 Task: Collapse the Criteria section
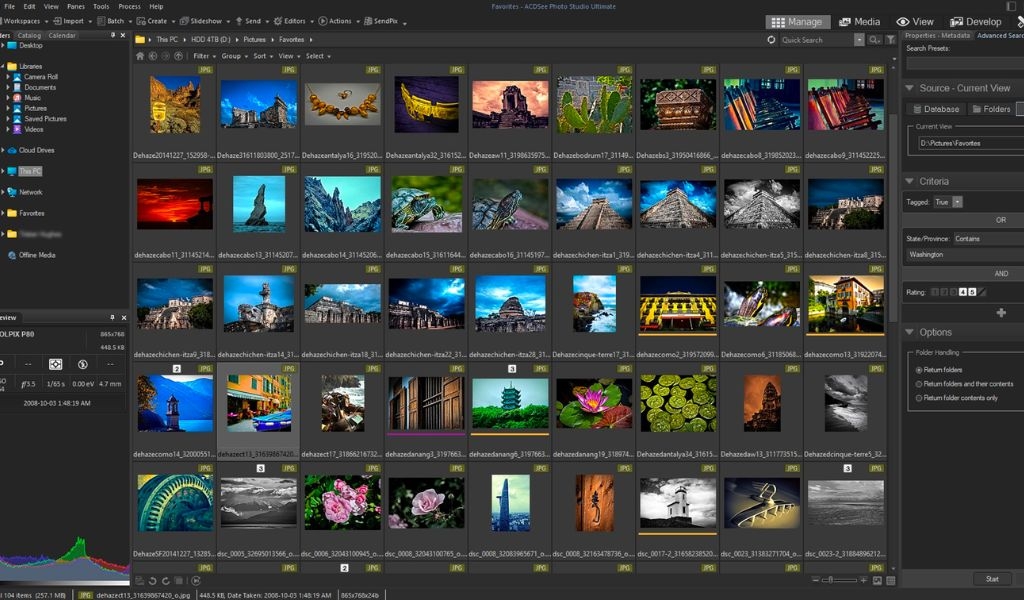[x=909, y=181]
